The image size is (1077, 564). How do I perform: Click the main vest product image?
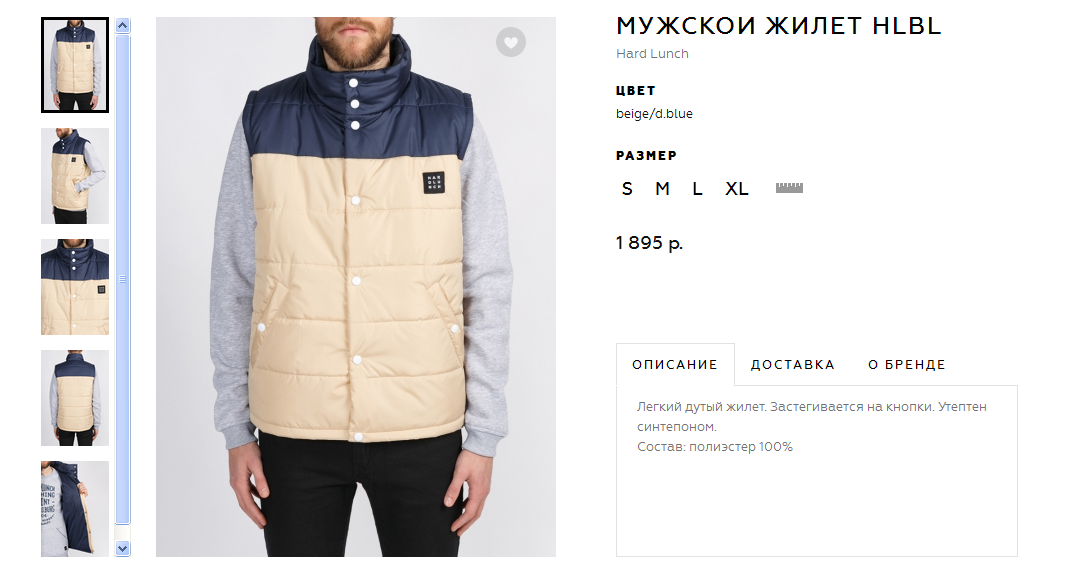356,287
